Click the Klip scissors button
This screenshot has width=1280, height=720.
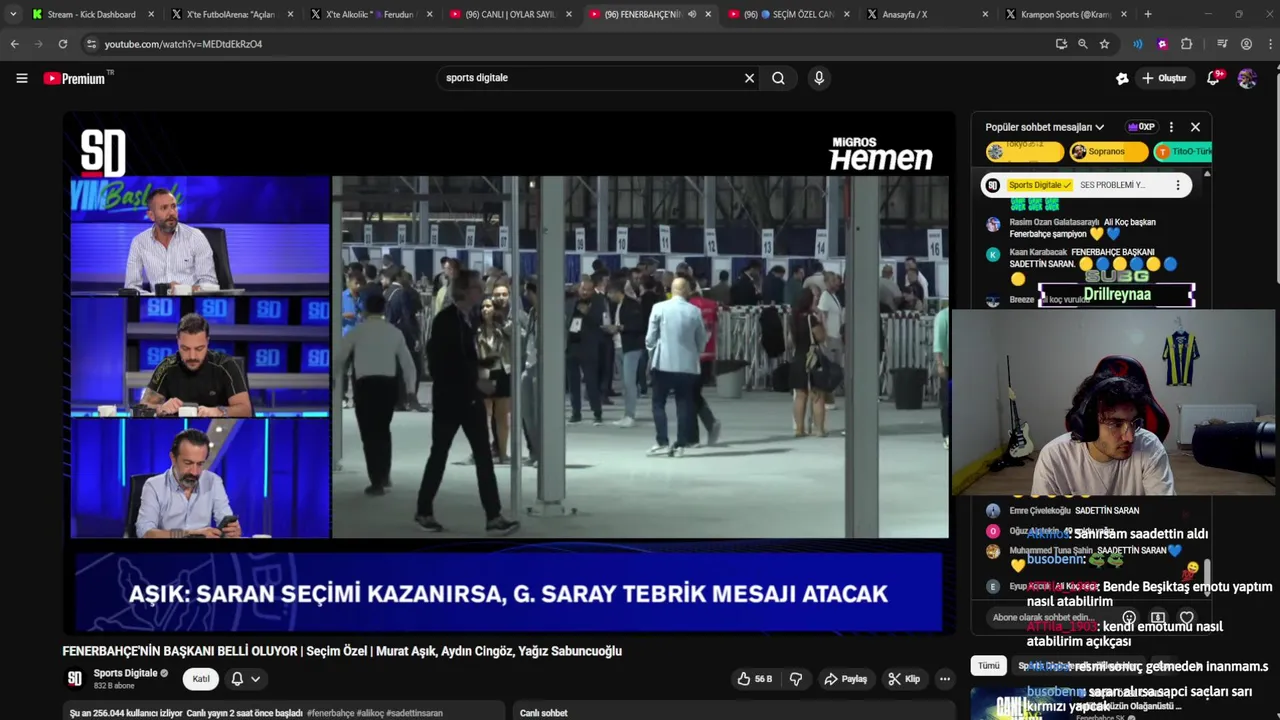coord(904,679)
